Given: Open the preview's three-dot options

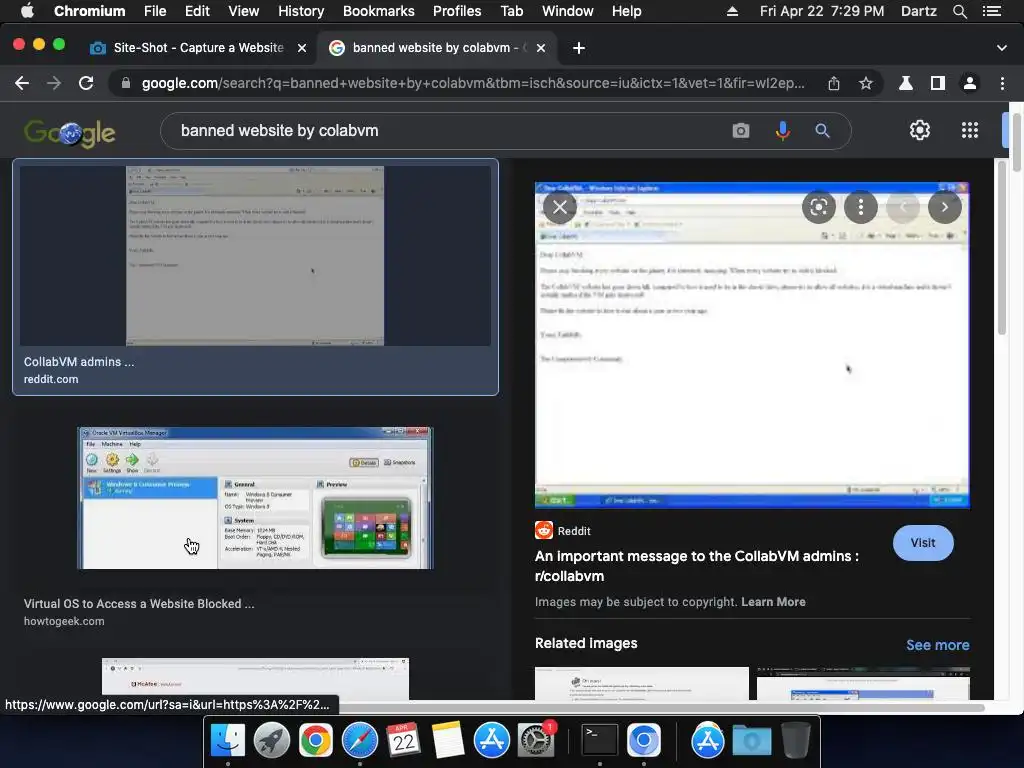Looking at the screenshot, I should [x=861, y=207].
